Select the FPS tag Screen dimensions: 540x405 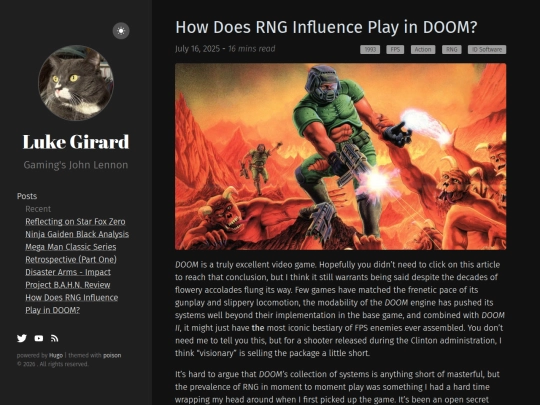tap(395, 50)
